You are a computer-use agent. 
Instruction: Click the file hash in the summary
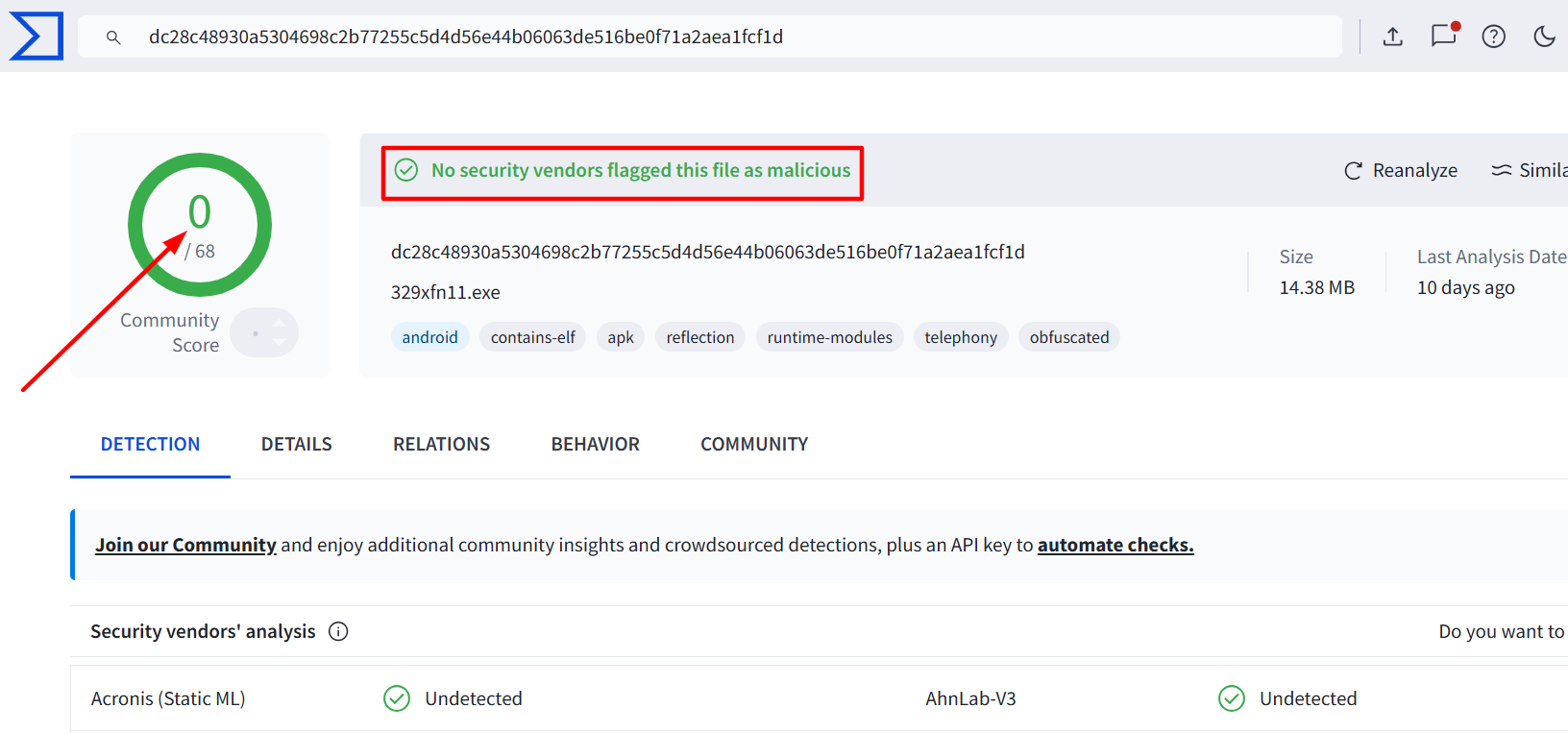pos(708,252)
